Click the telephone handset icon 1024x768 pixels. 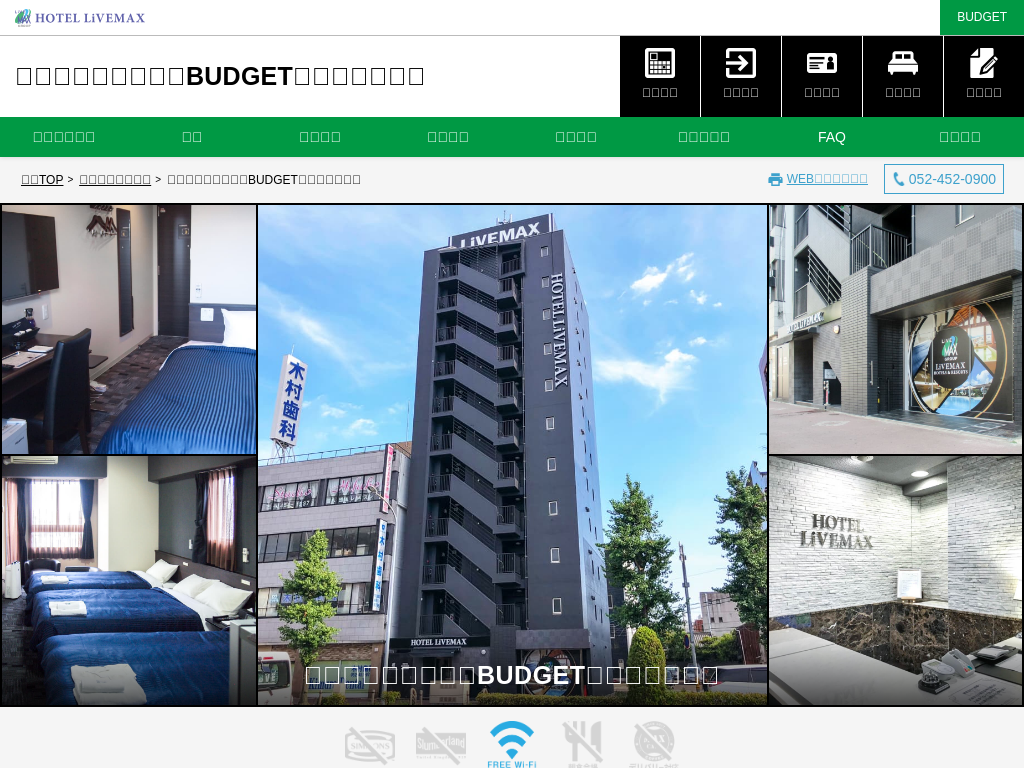(x=899, y=179)
